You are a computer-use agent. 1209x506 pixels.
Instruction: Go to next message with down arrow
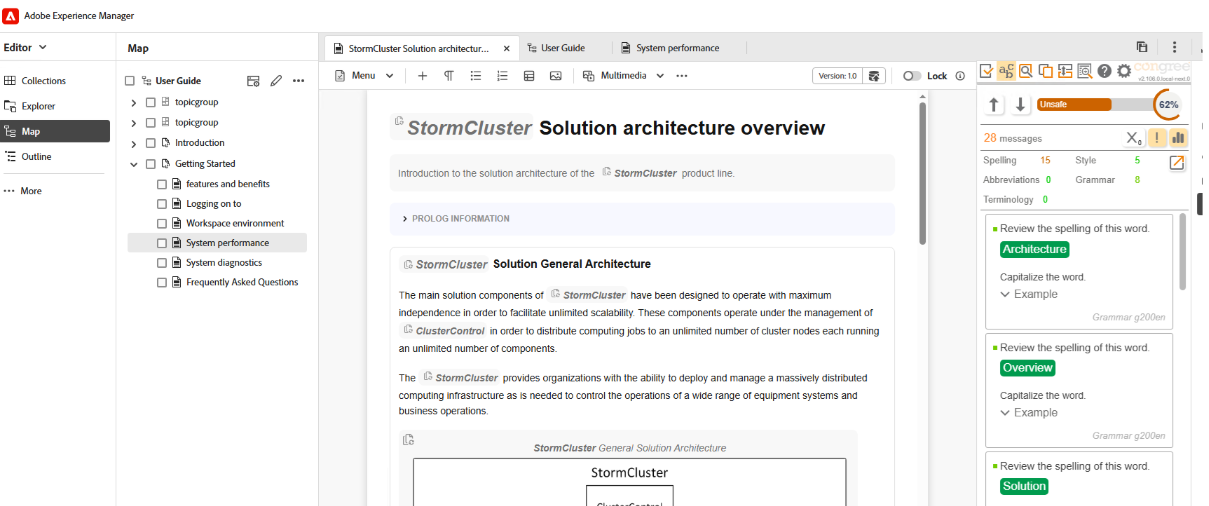1020,104
